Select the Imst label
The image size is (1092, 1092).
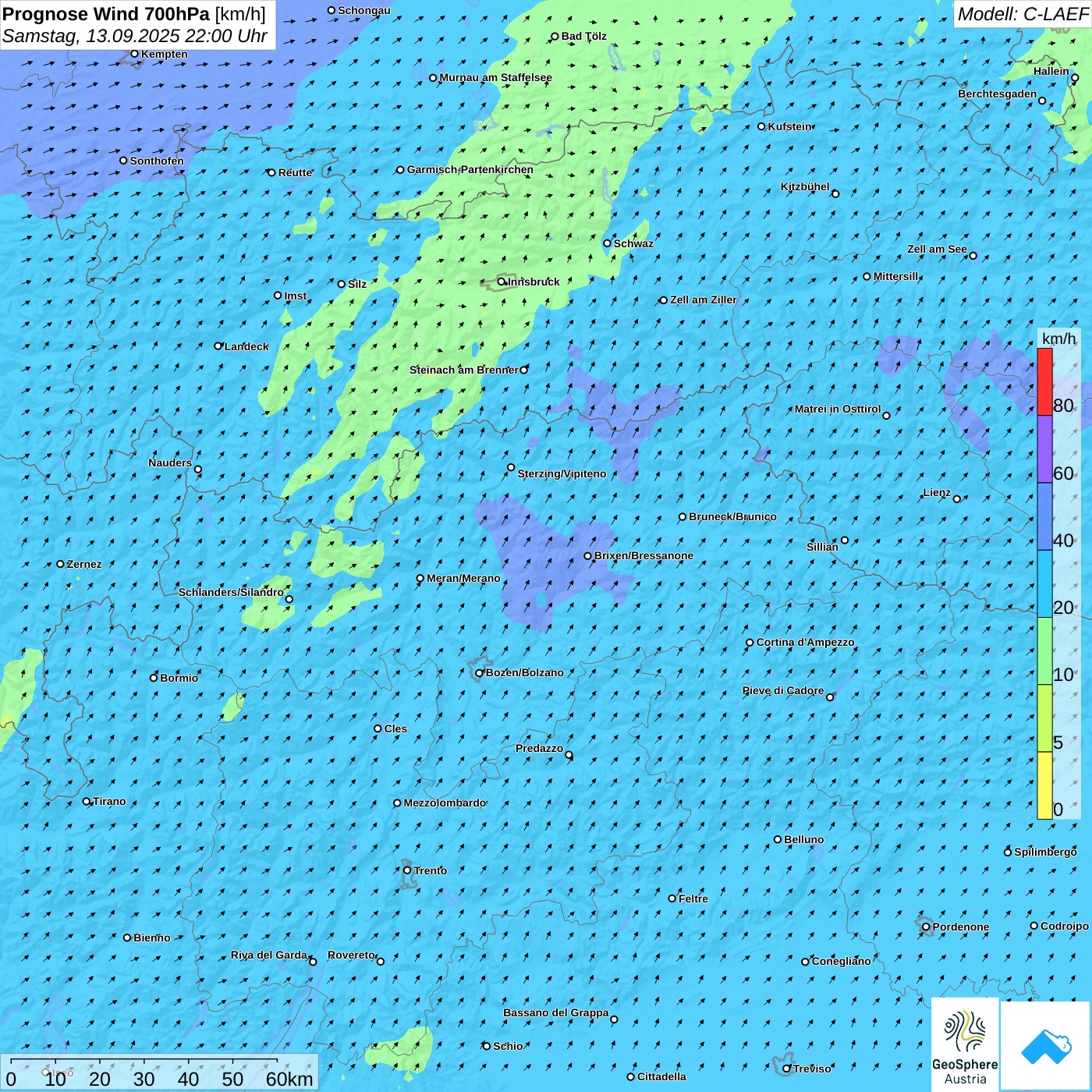(x=295, y=296)
